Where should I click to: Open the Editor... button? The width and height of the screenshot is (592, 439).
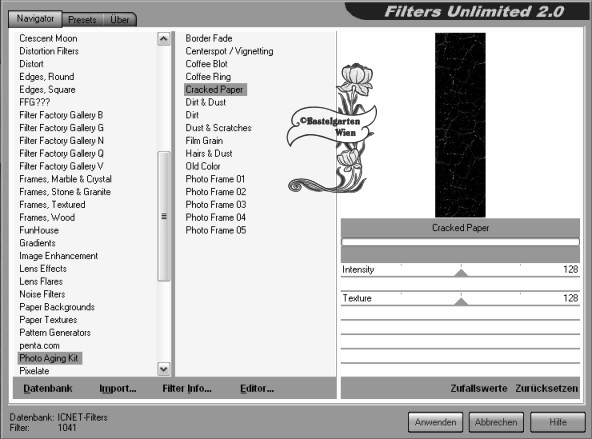pos(257,388)
